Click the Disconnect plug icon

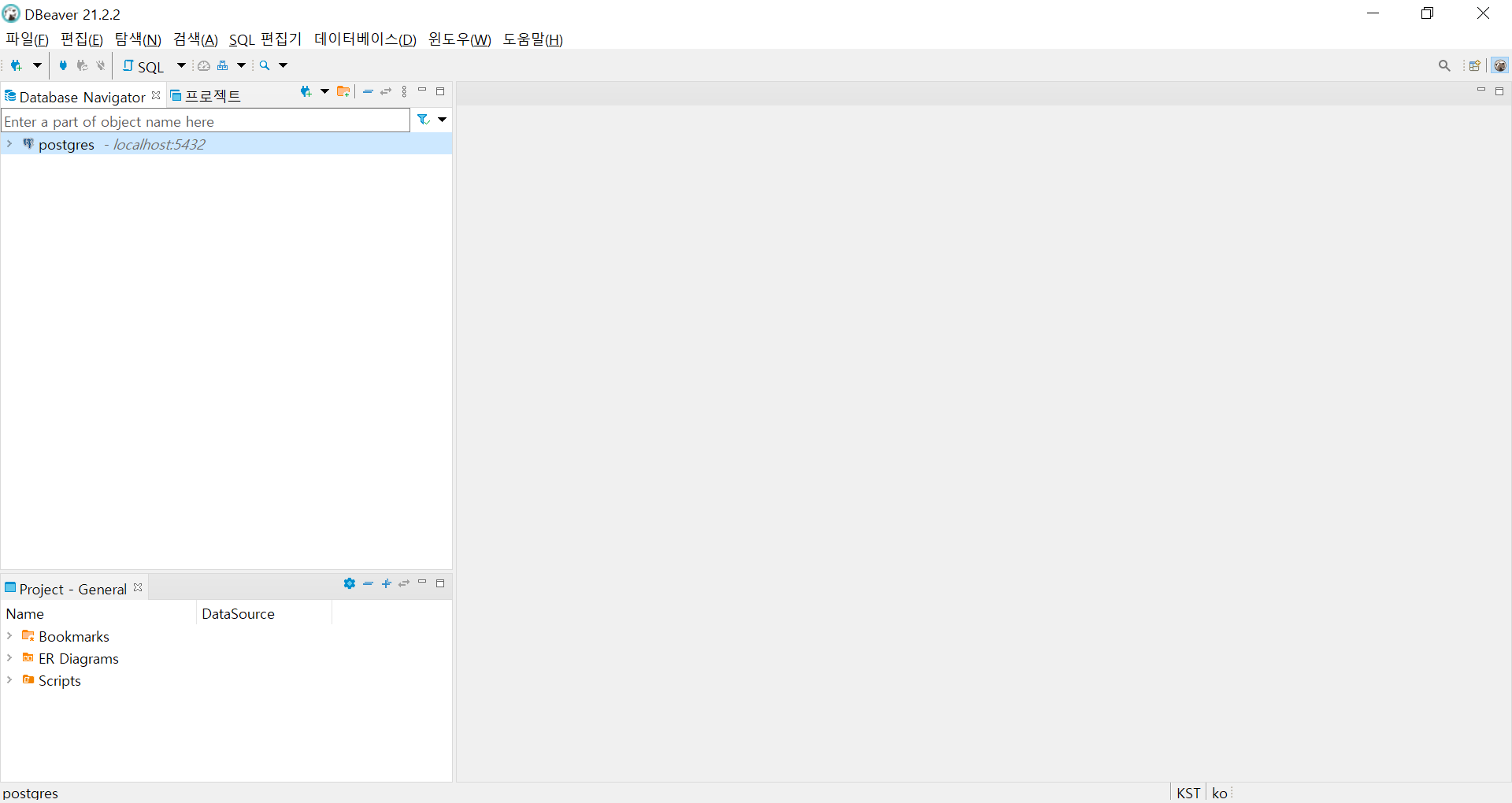pyautogui.click(x=101, y=66)
